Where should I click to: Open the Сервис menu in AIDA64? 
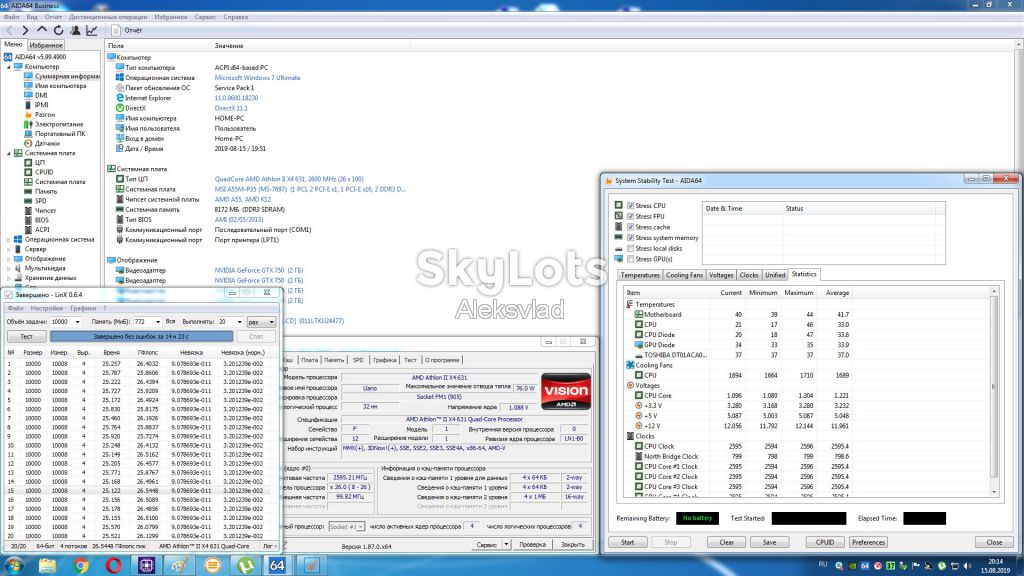[205, 17]
